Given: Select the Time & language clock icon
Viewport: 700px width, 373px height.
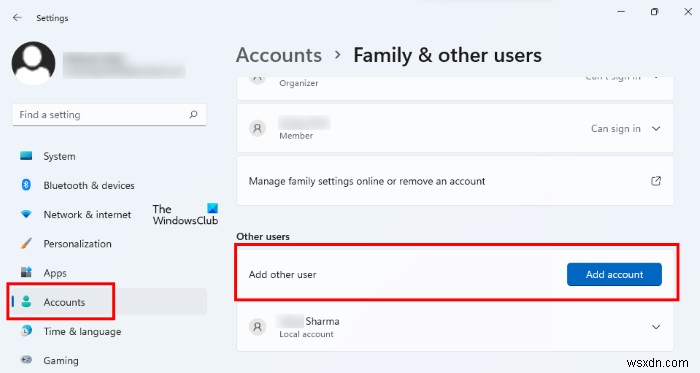Looking at the screenshot, I should 26,331.
